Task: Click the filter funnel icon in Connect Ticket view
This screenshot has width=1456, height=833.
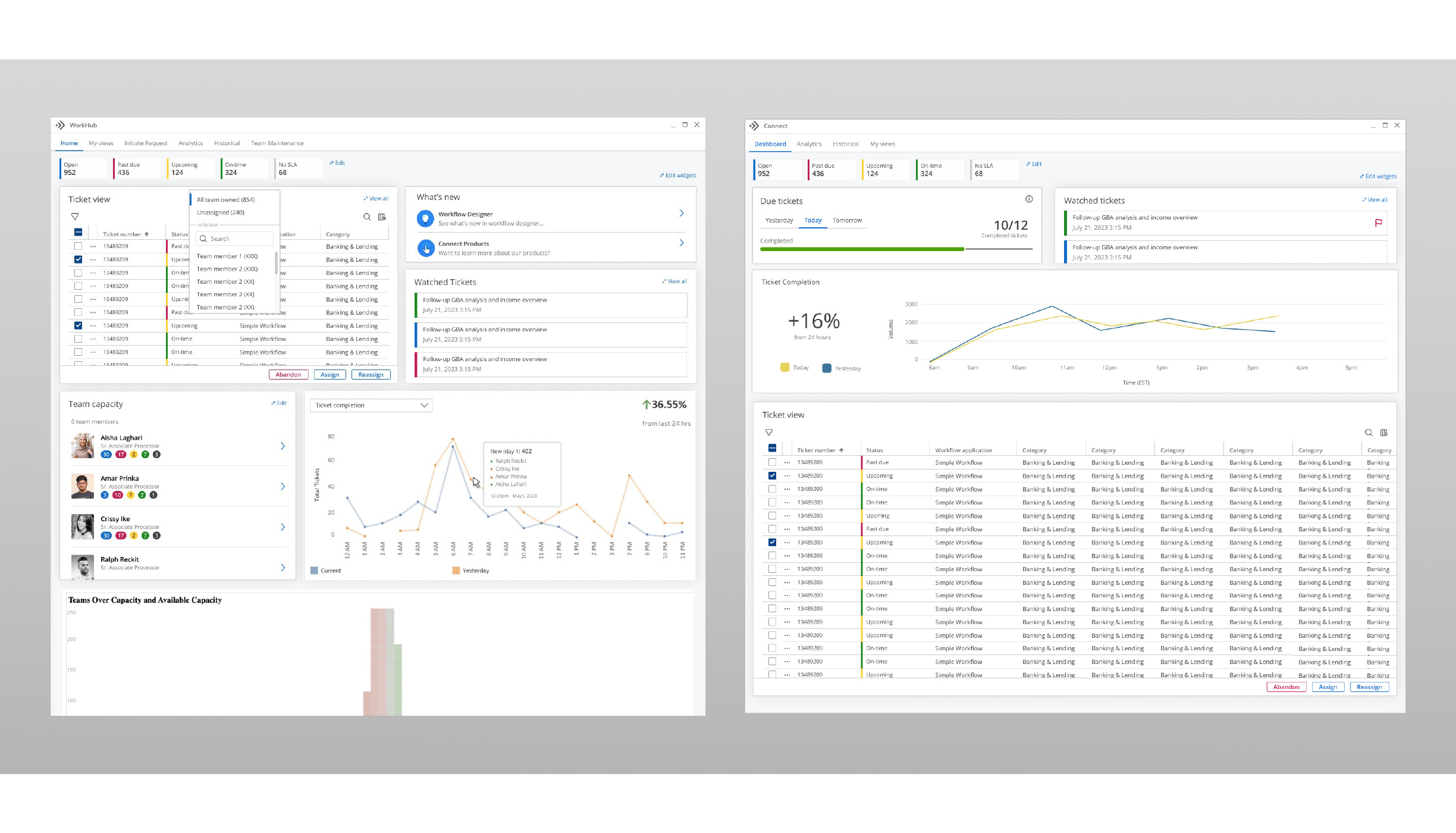Action: (769, 433)
